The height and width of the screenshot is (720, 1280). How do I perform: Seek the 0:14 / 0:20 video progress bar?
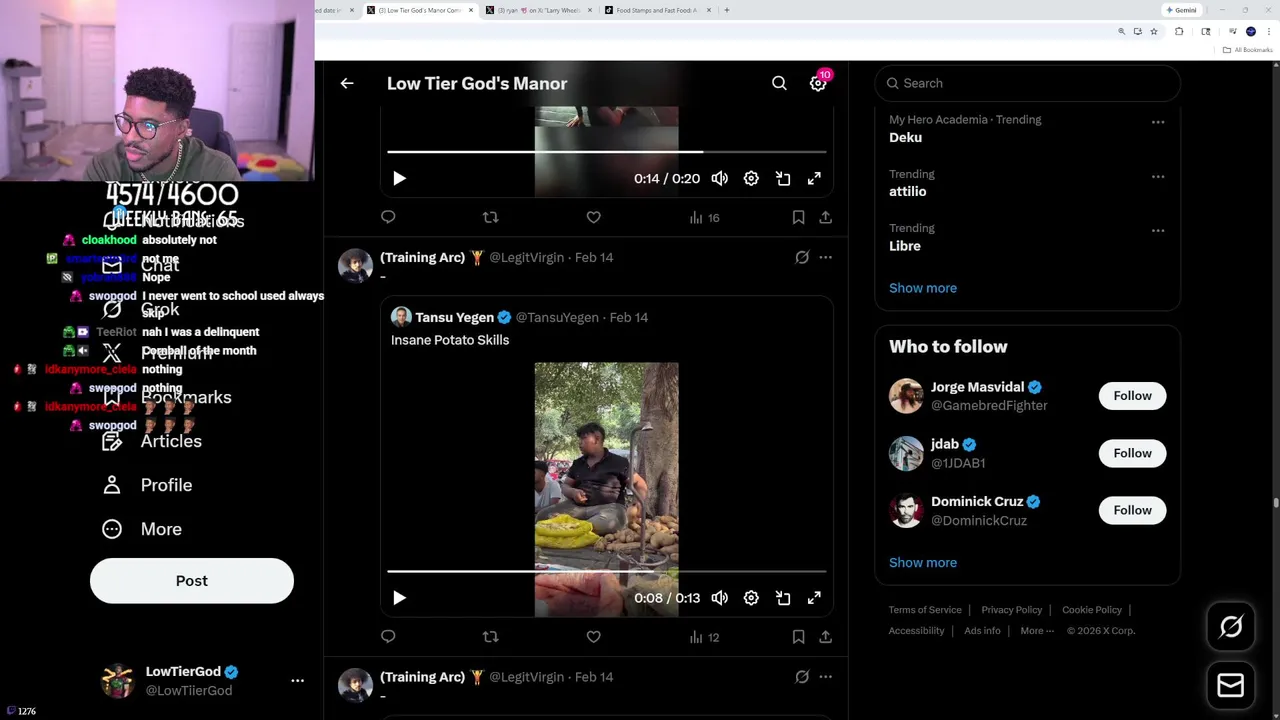[x=606, y=152]
